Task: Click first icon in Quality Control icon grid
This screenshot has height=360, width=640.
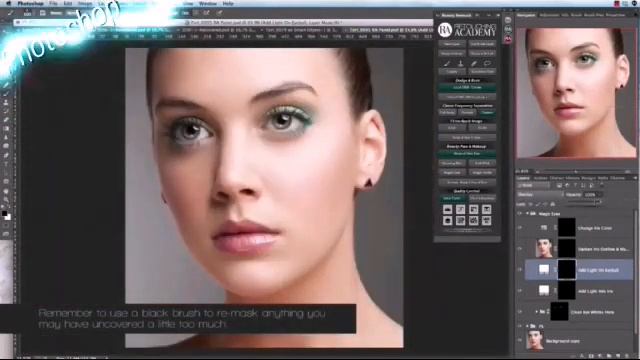Action: 447,209
